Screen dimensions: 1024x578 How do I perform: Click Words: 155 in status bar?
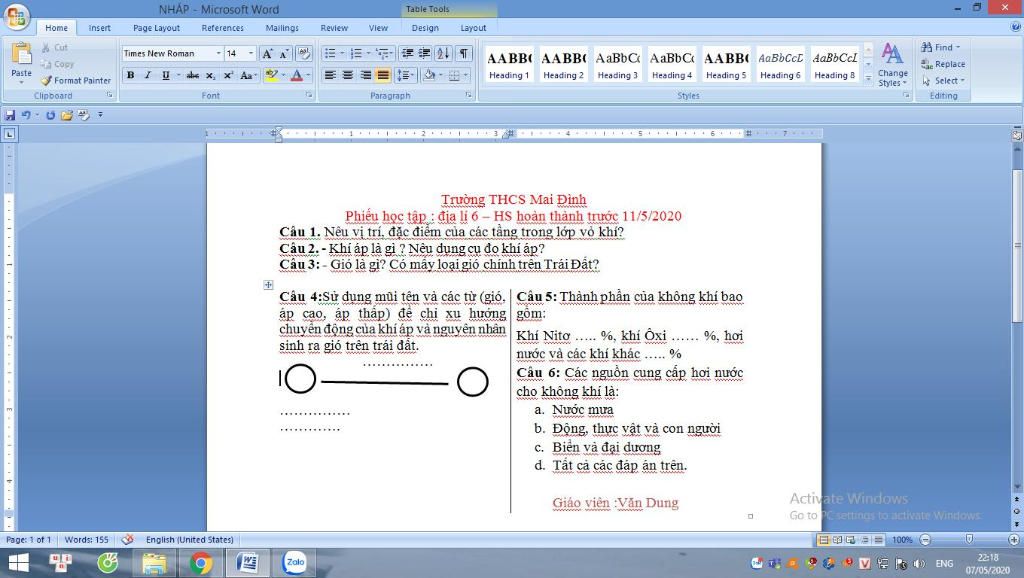pyautogui.click(x=87, y=539)
